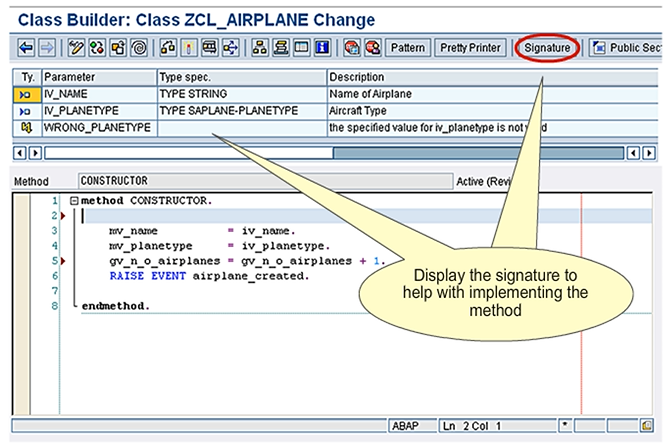This screenshot has width=668, height=448.
Task: Click the Display/Change pencil icon
Action: coord(76,47)
